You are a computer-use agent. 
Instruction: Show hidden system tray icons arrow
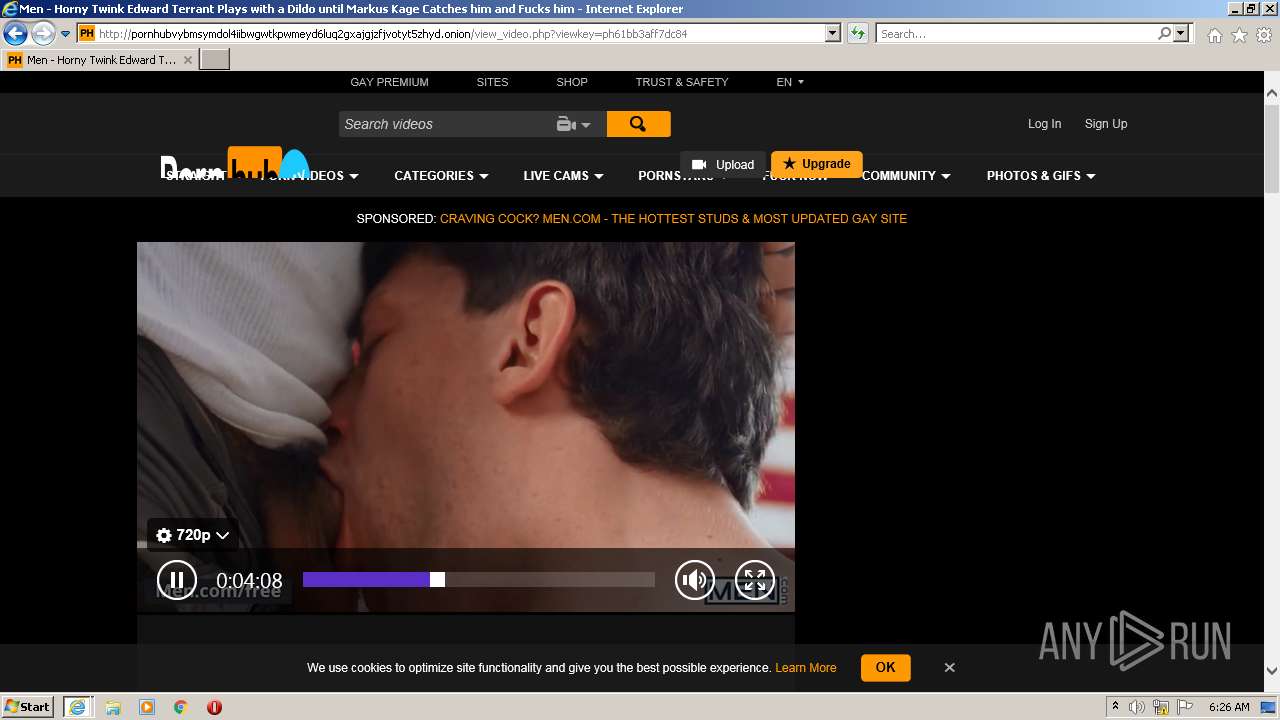(1115, 707)
